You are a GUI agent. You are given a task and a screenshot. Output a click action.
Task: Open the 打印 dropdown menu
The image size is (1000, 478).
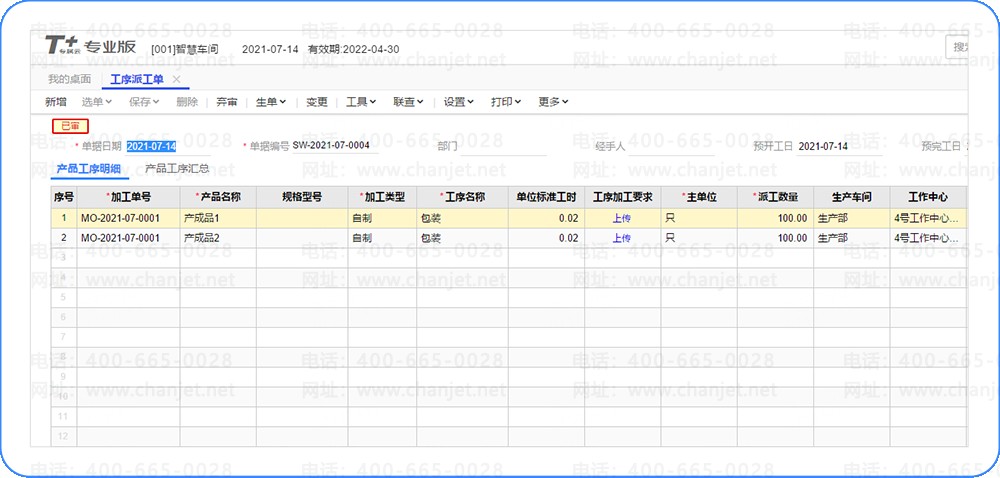pyautogui.click(x=506, y=102)
